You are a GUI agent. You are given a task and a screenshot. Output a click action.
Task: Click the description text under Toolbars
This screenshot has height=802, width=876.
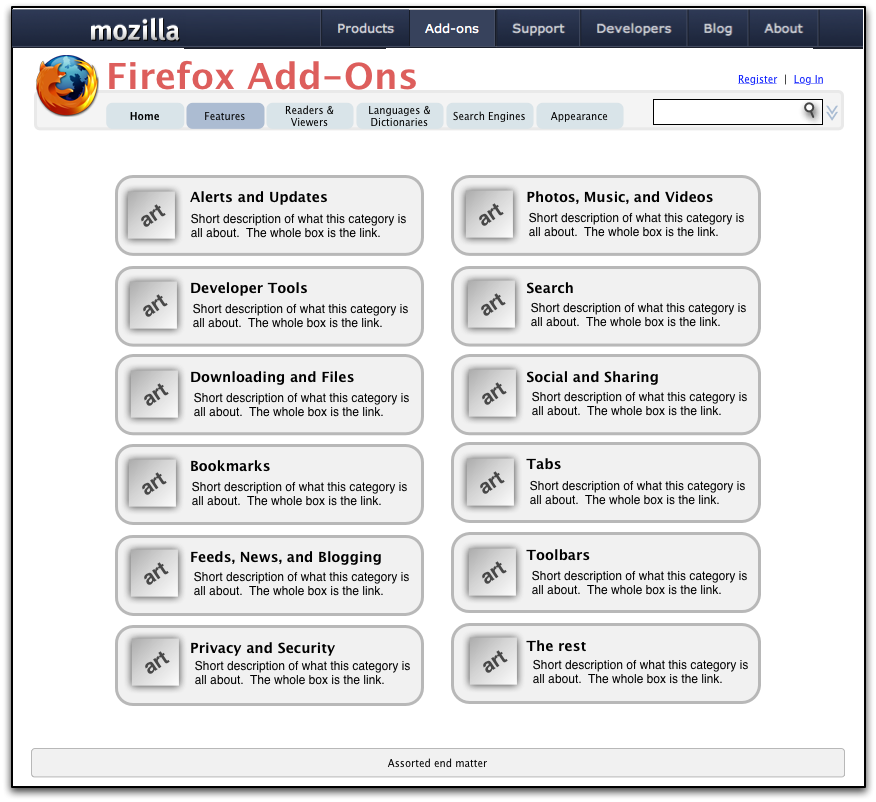coord(639,583)
